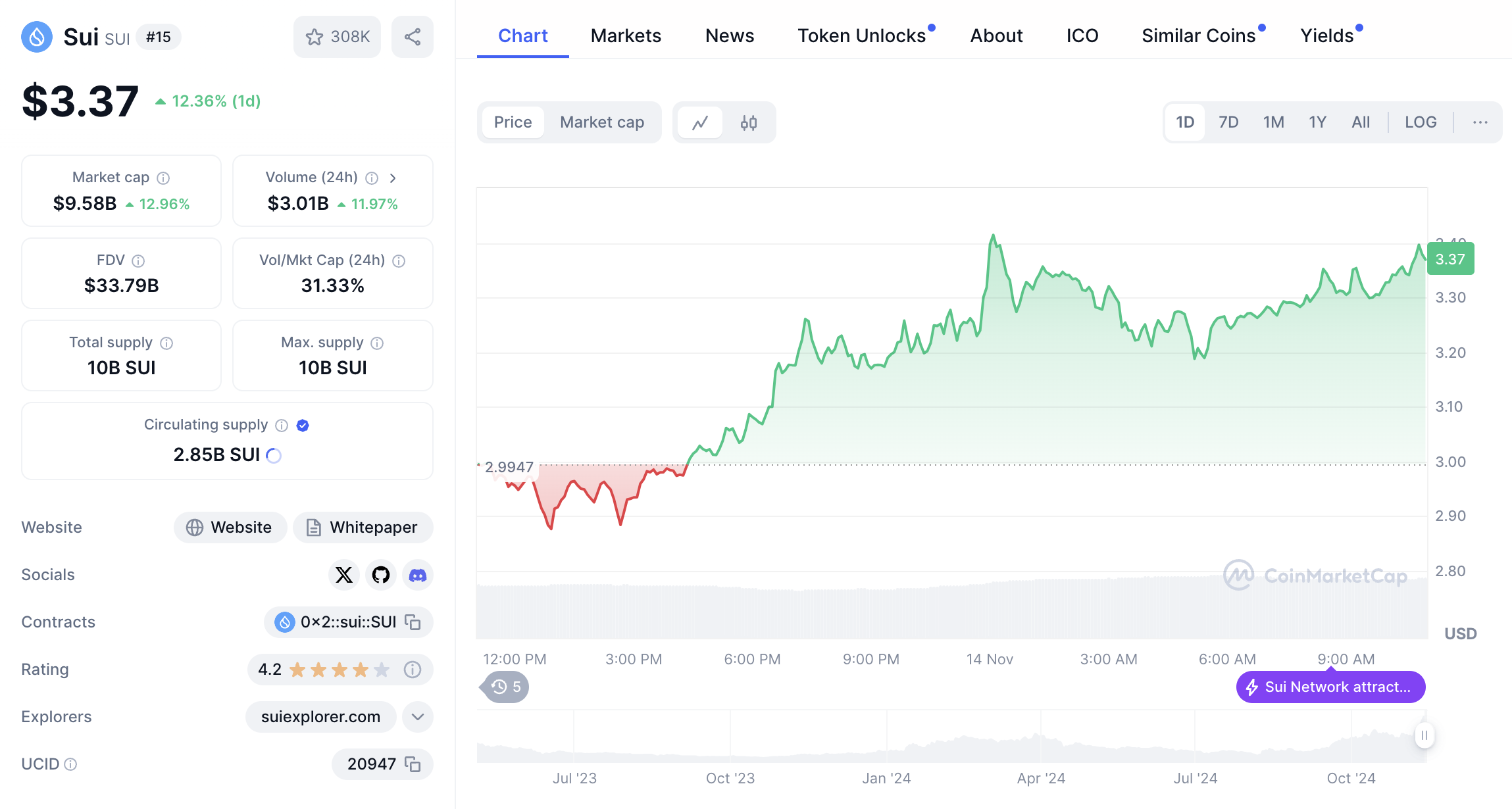Open the Sui Website link
This screenshot has width=1512, height=809.
(x=230, y=527)
